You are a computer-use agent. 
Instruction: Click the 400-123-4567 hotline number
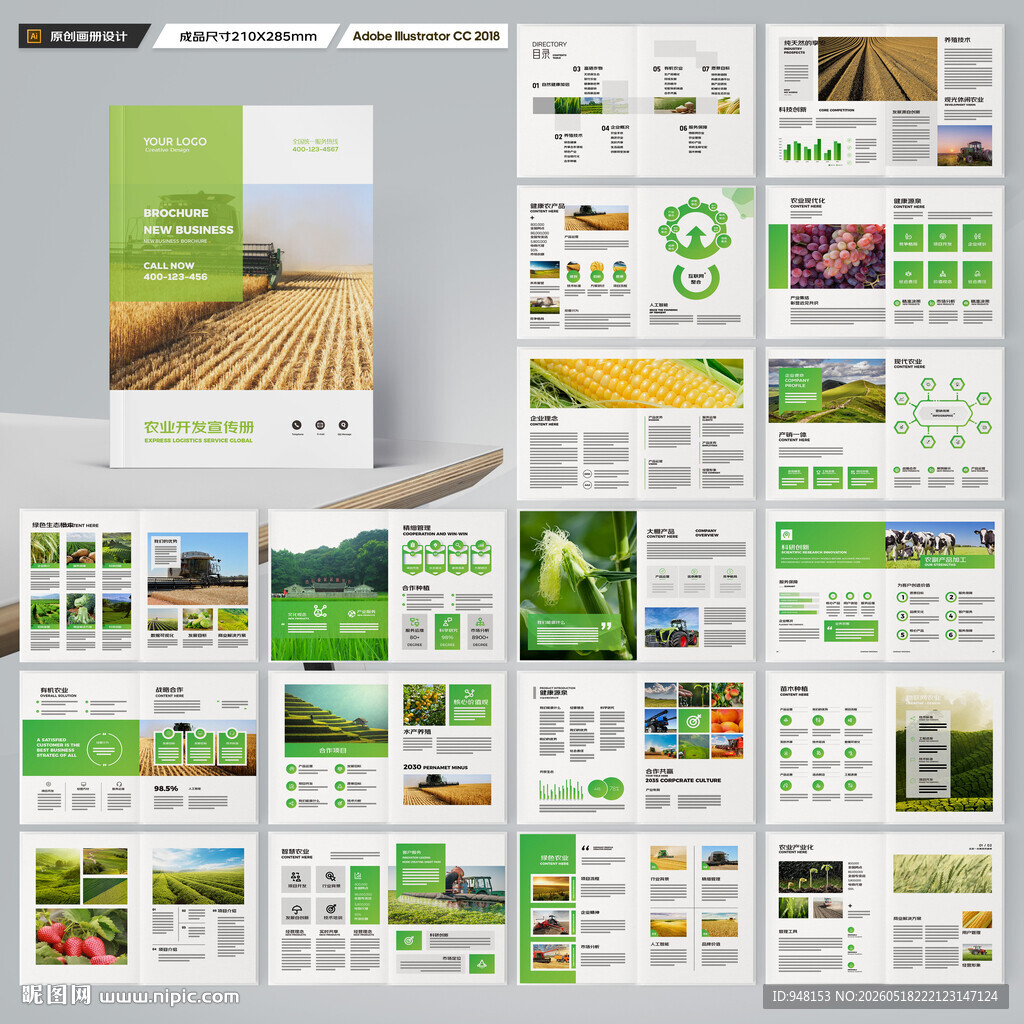[x=315, y=150]
